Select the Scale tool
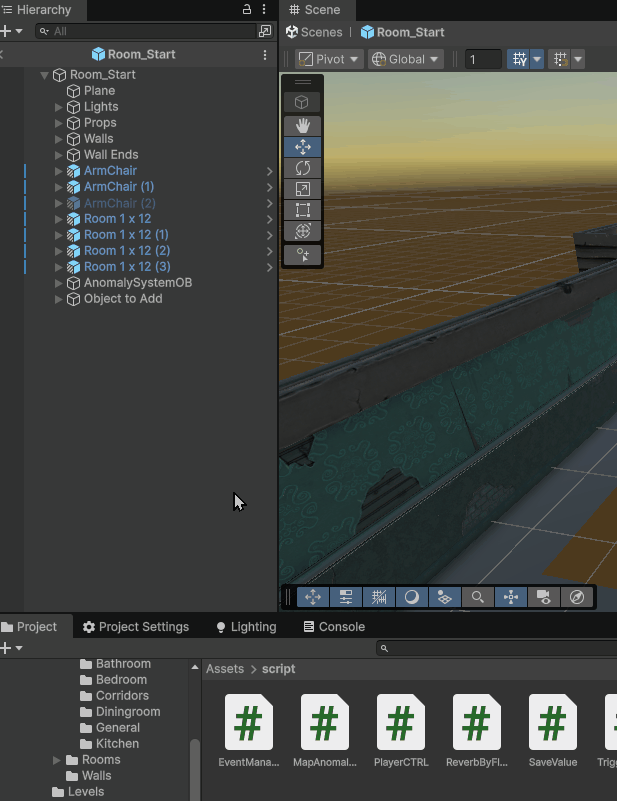The width and height of the screenshot is (617, 801). point(302,189)
